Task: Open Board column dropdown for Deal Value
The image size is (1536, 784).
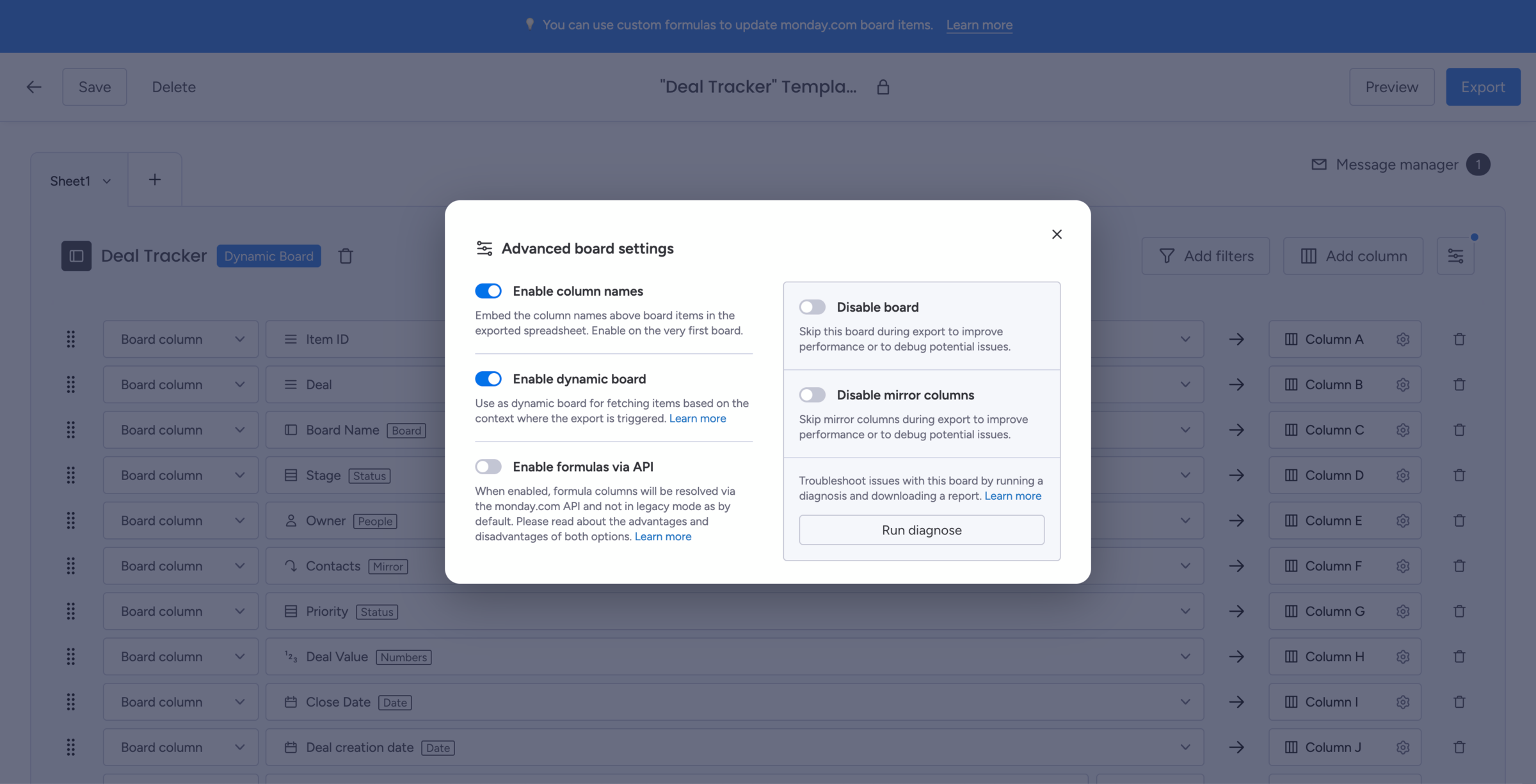Action: tap(180, 657)
